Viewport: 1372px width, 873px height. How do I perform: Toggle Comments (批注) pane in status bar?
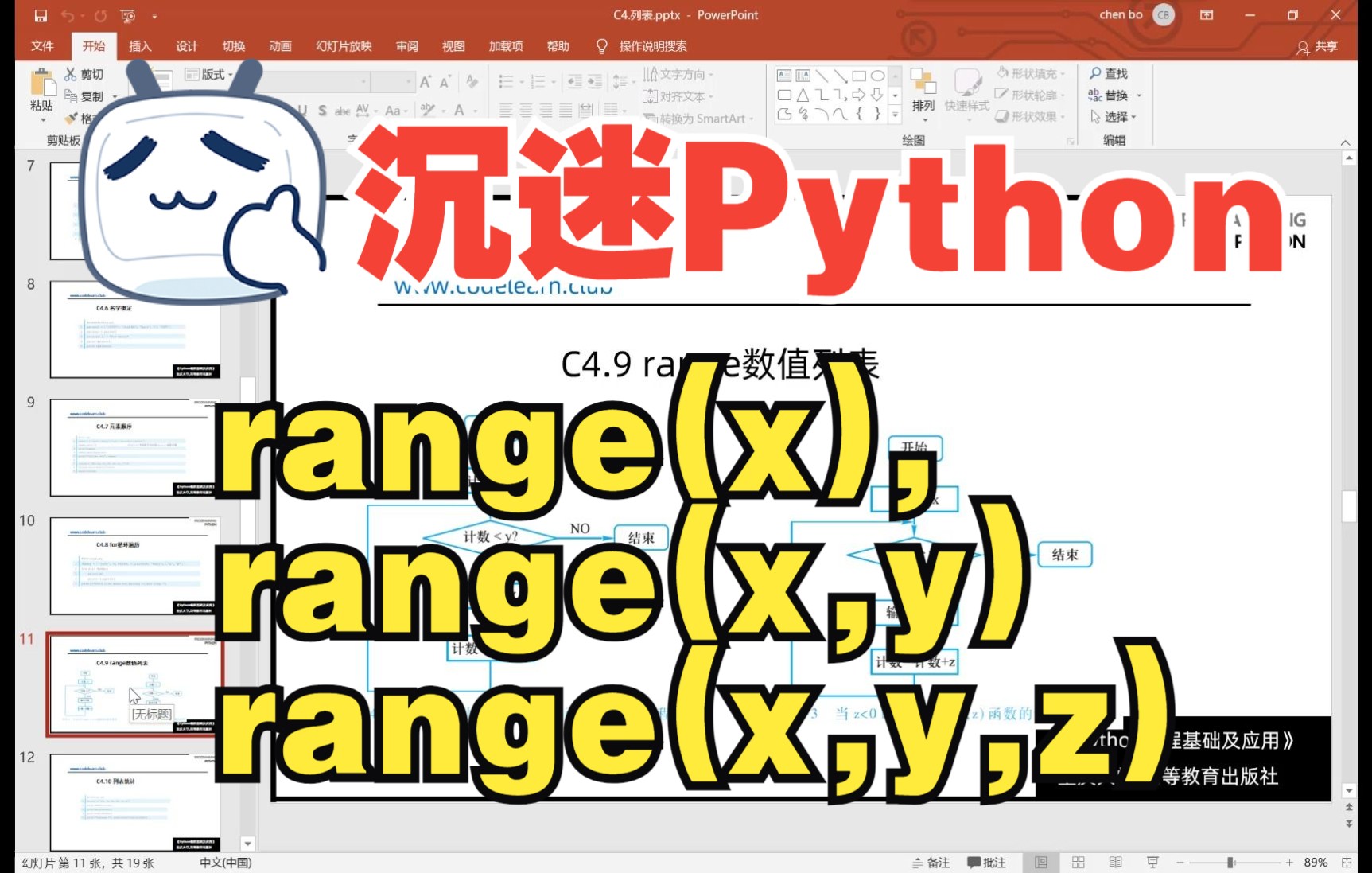pyautogui.click(x=987, y=863)
